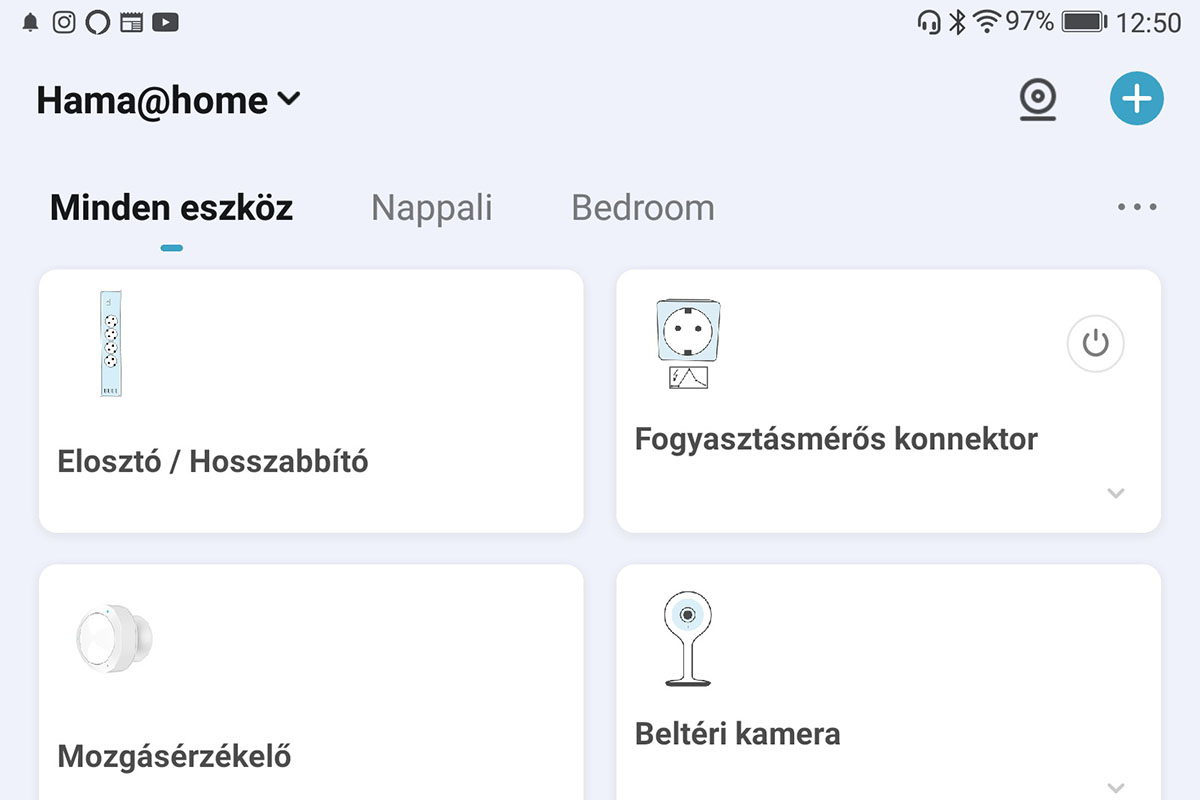This screenshot has height=800, width=1200.
Task: Select the Minden eszköz tab
Action: pos(171,208)
